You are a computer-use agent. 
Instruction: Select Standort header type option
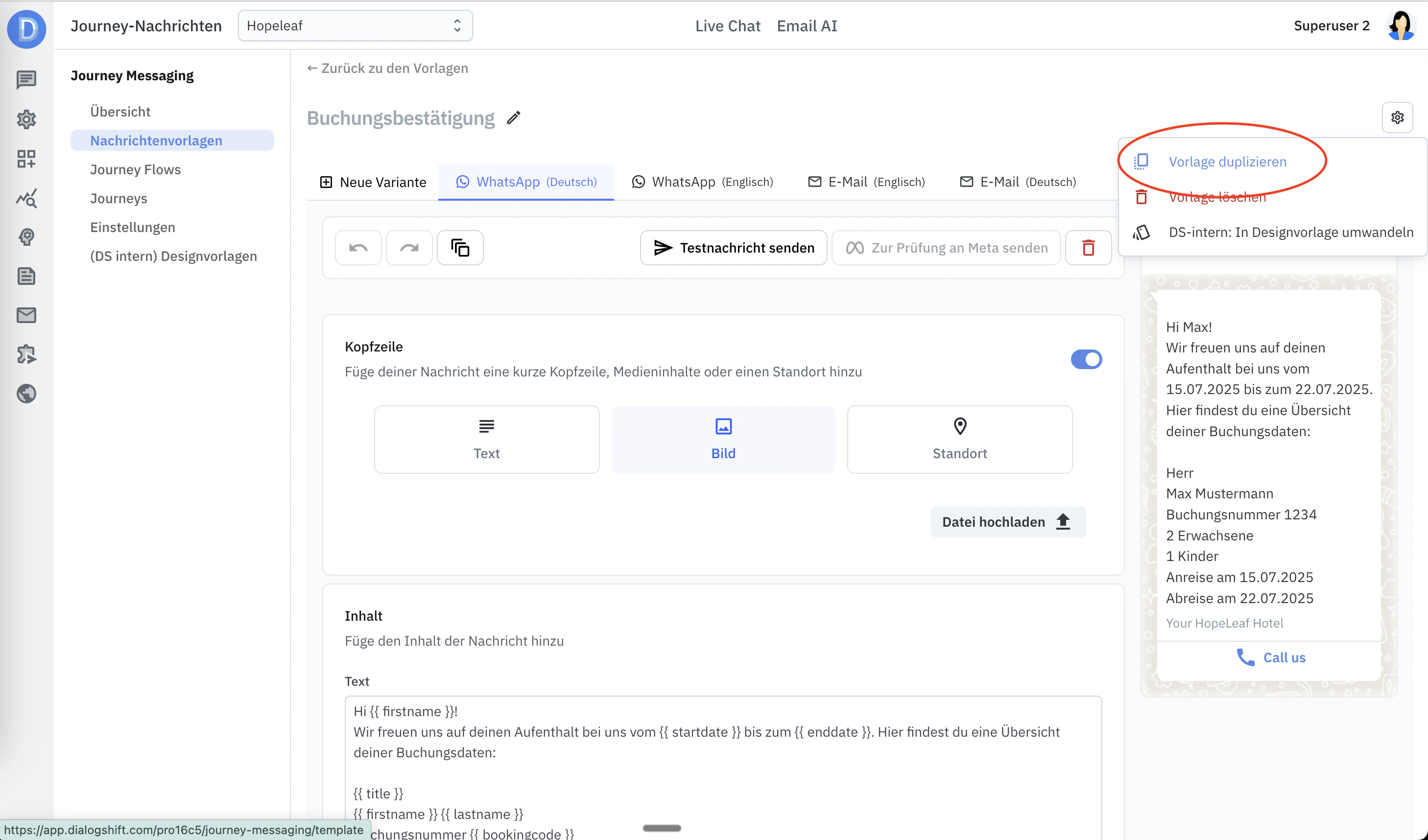click(x=959, y=439)
